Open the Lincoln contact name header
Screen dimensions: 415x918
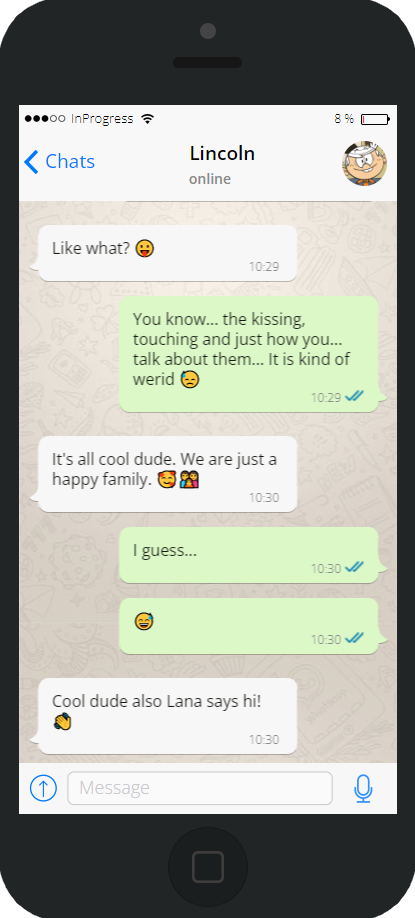(x=222, y=154)
